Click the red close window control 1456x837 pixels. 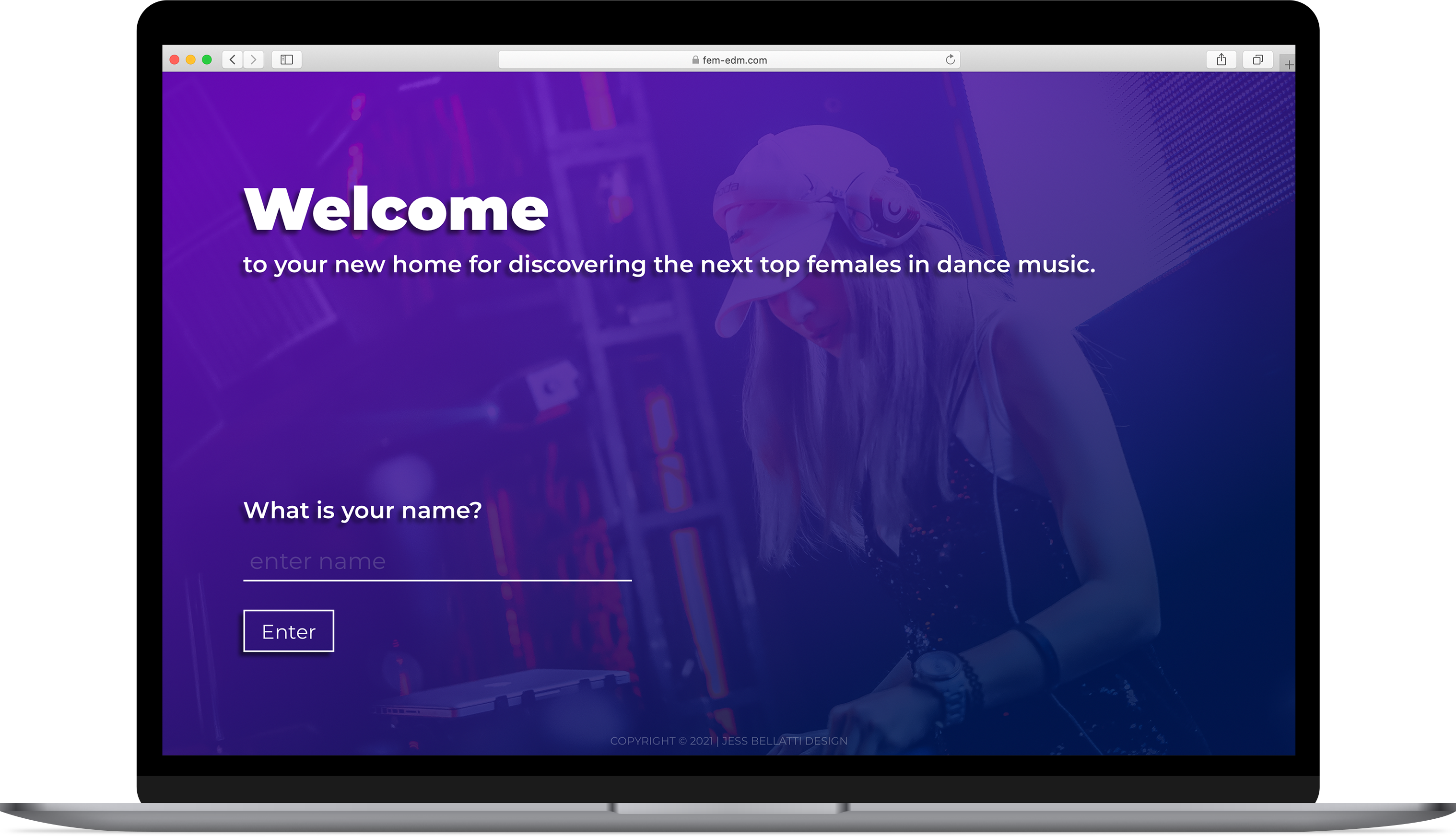pyautogui.click(x=174, y=59)
